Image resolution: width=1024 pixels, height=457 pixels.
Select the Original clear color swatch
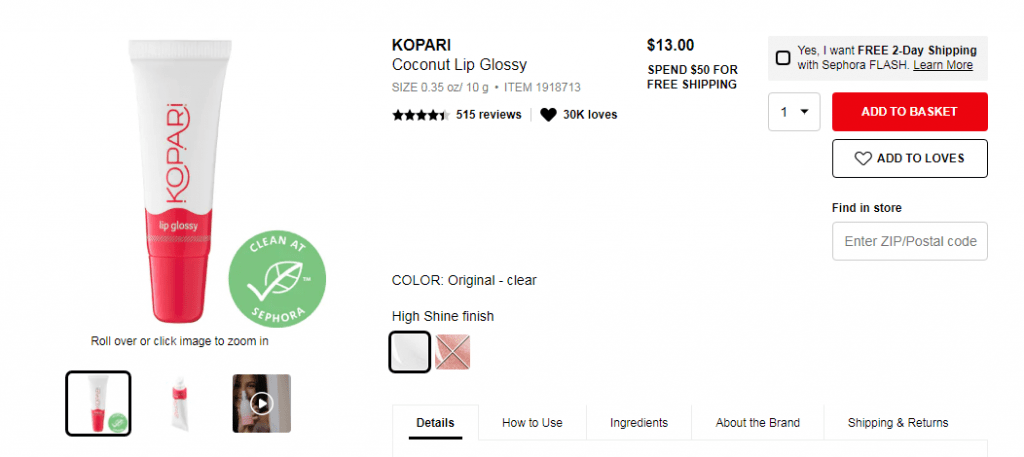[x=409, y=352]
